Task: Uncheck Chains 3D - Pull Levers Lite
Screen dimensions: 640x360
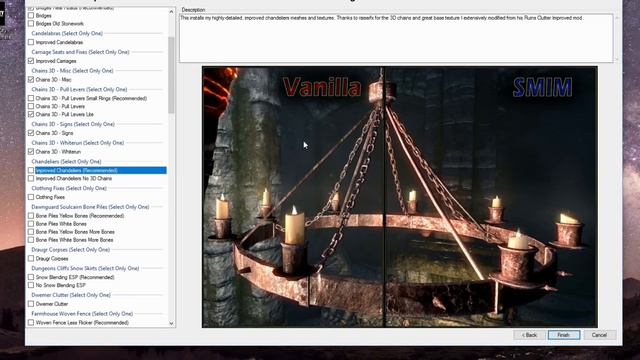Action: point(31,114)
